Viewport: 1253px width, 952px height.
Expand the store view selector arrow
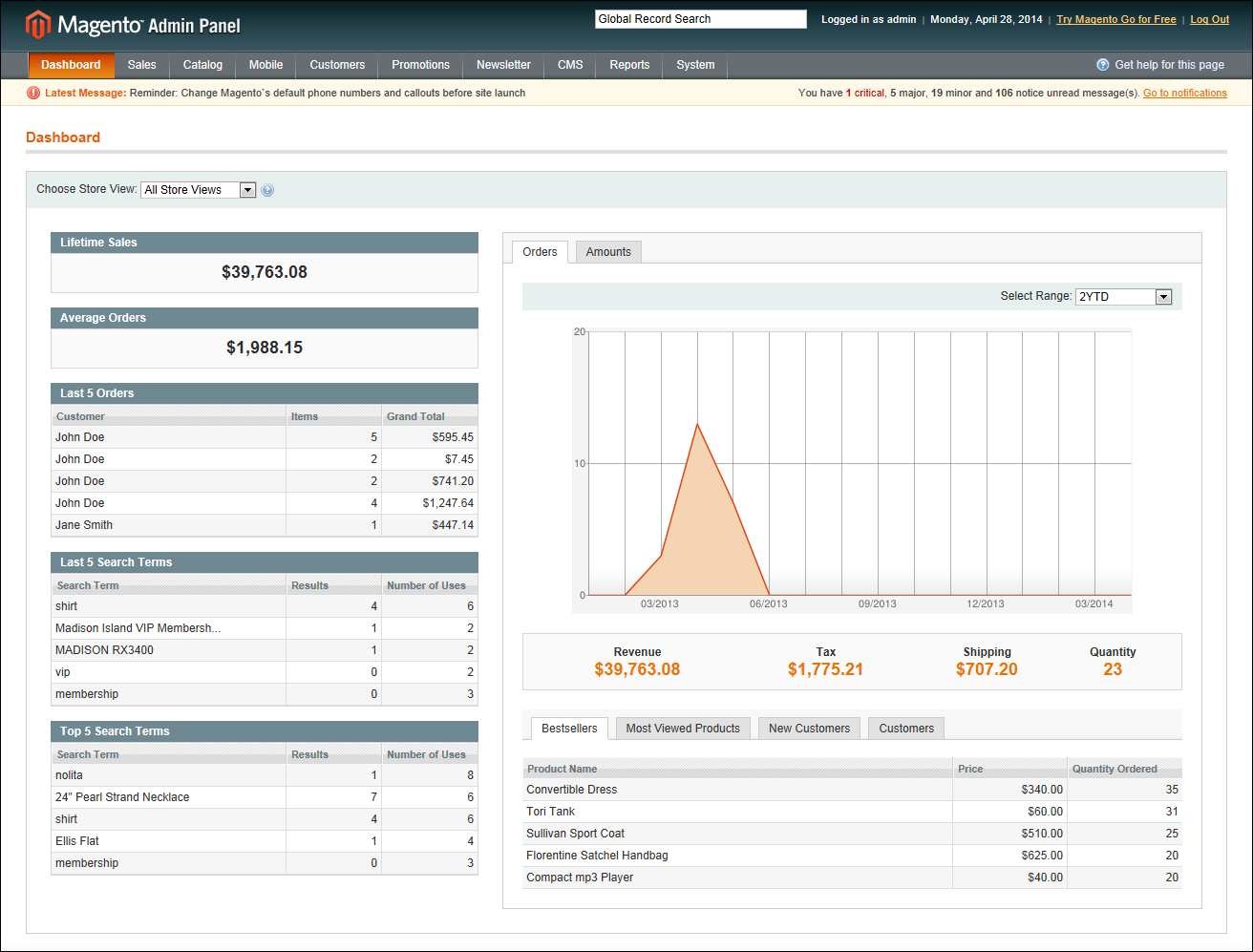coord(247,190)
